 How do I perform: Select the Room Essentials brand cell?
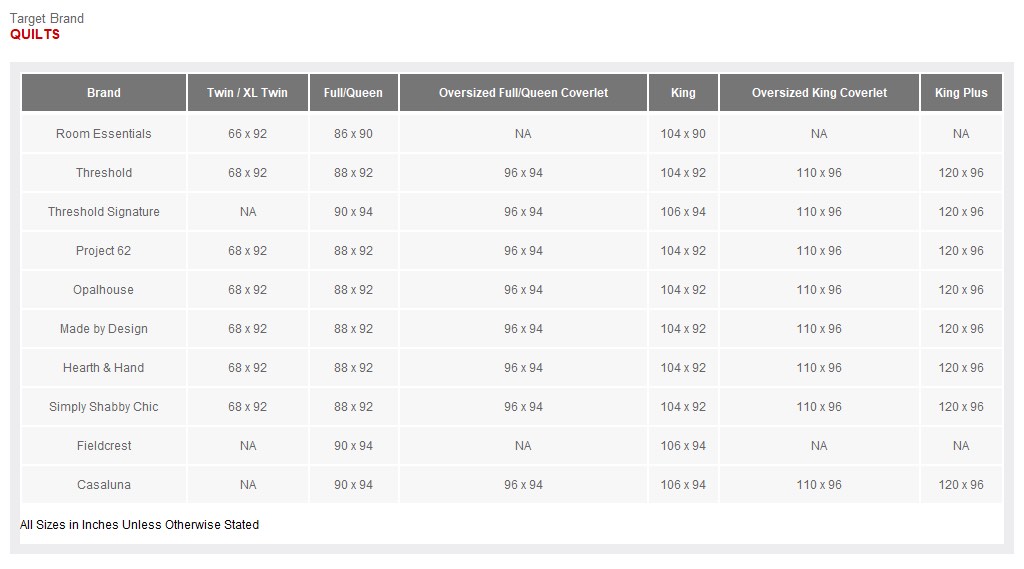(x=104, y=134)
